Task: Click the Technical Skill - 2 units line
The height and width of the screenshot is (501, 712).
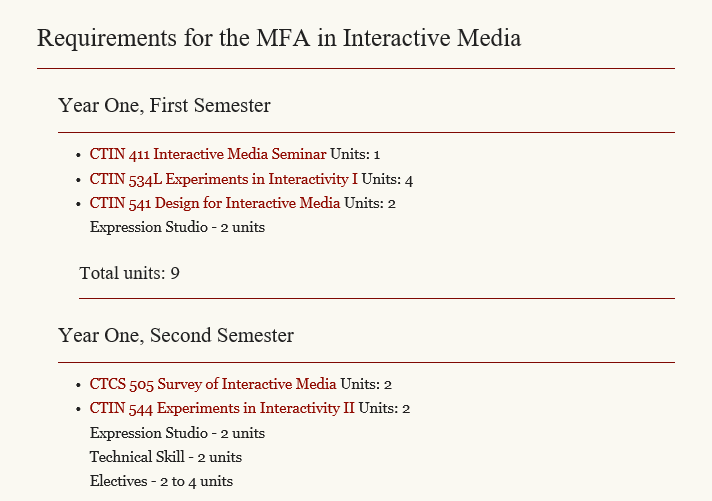Action: (x=166, y=457)
